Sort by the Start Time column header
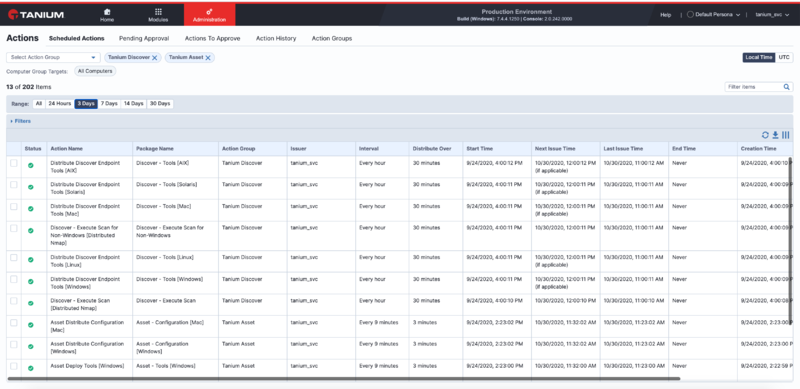The height and width of the screenshot is (389, 800). tap(480, 149)
